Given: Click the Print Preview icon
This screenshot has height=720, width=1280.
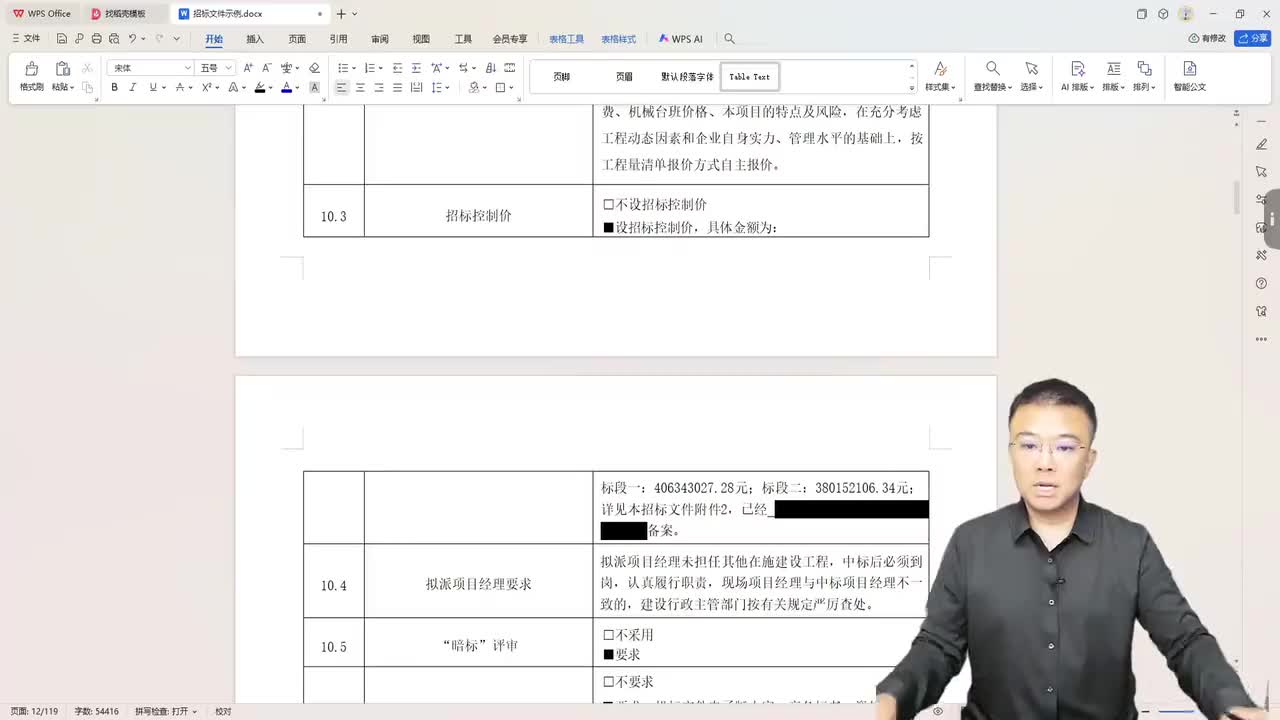Looking at the screenshot, I should 113,39.
